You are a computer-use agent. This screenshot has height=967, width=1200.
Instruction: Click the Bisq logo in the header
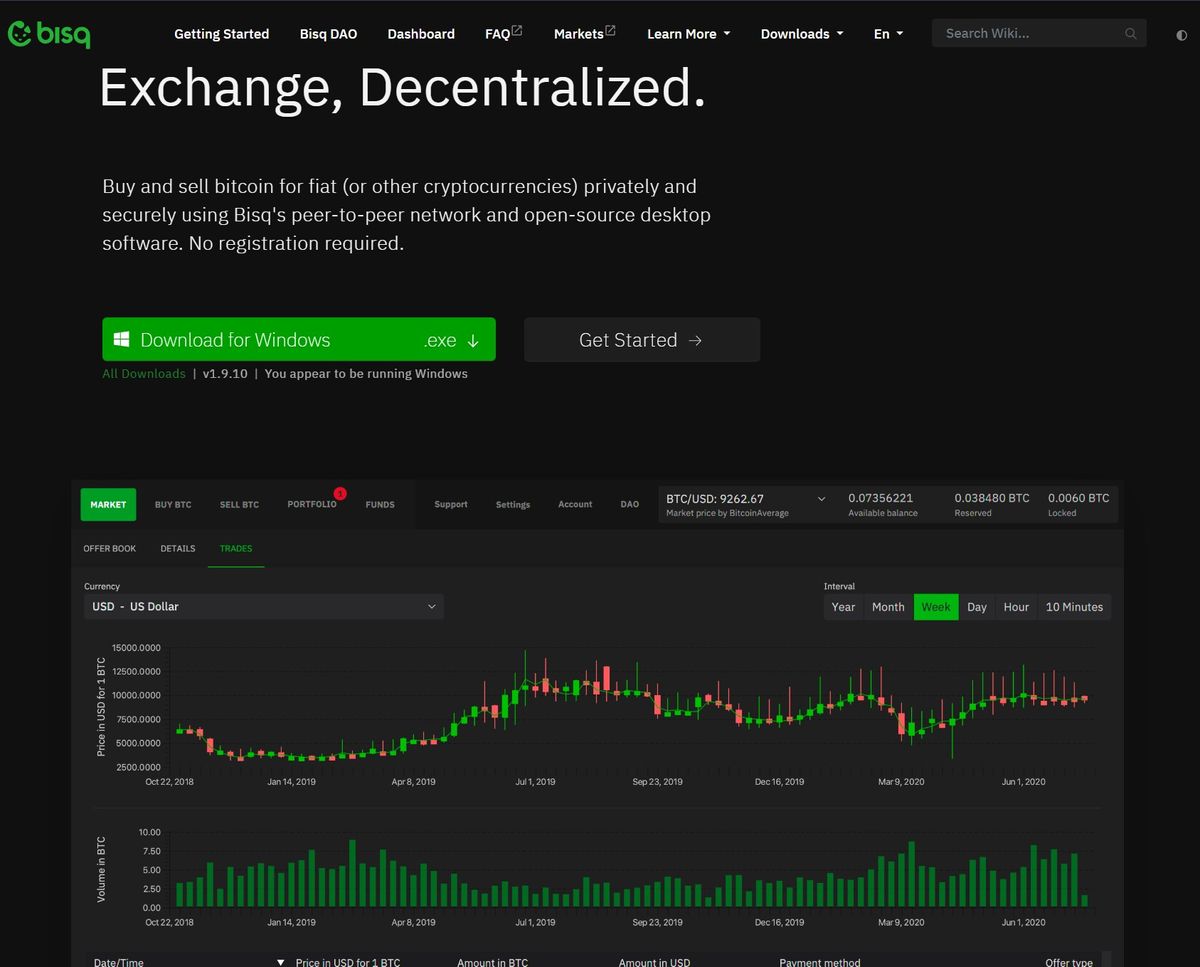(x=49, y=34)
